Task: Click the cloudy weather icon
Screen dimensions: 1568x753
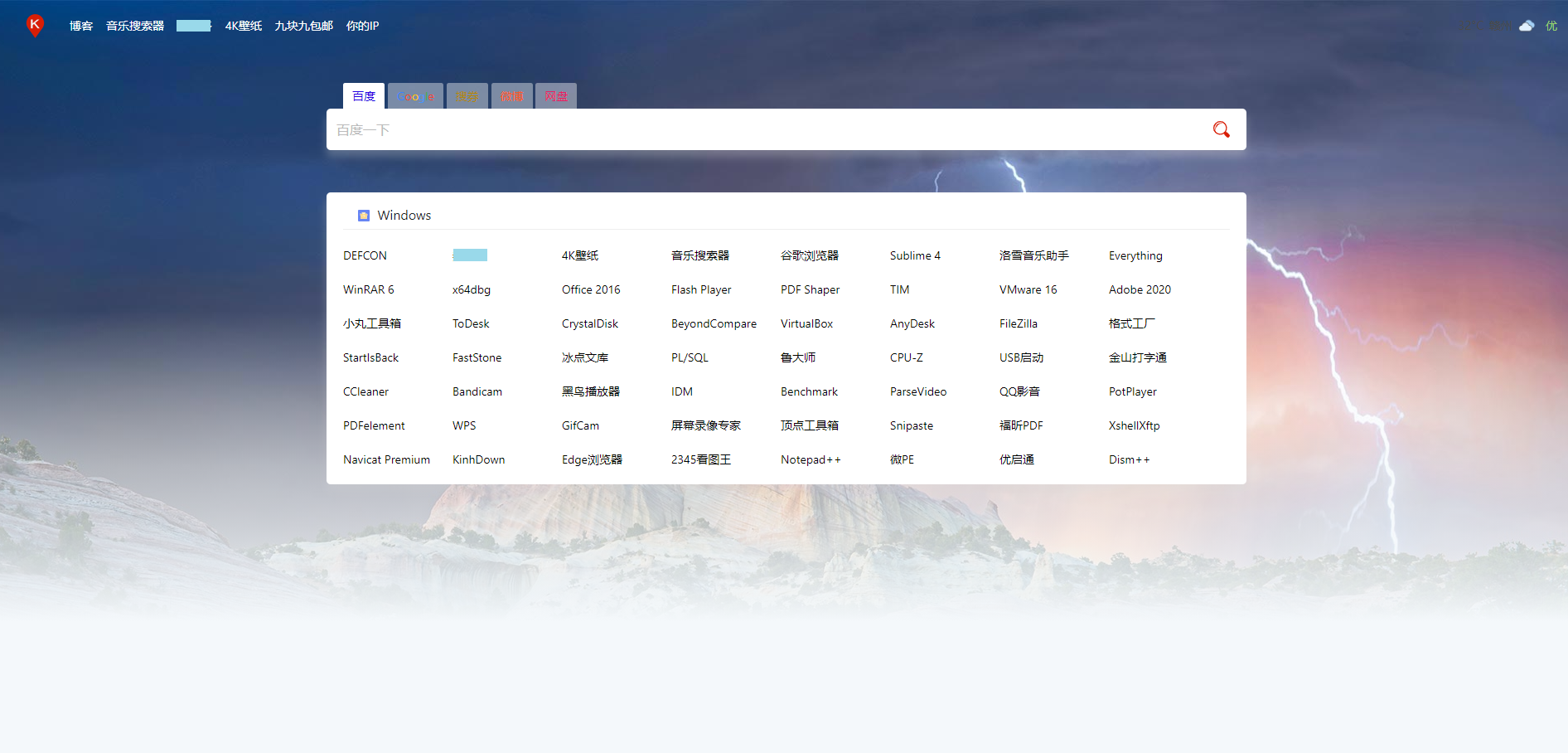Action: (x=1526, y=26)
